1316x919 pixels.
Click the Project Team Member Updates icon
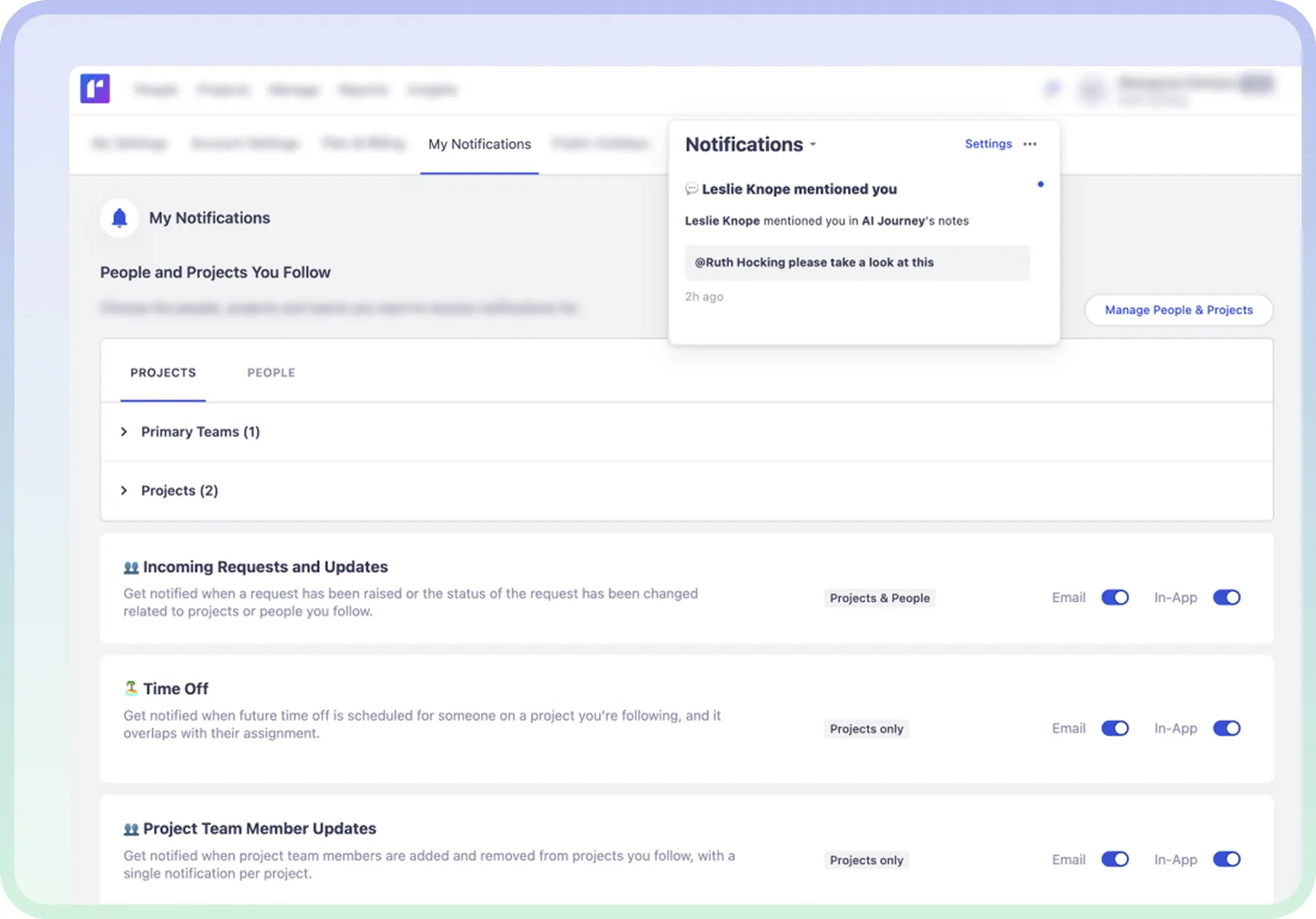point(131,829)
